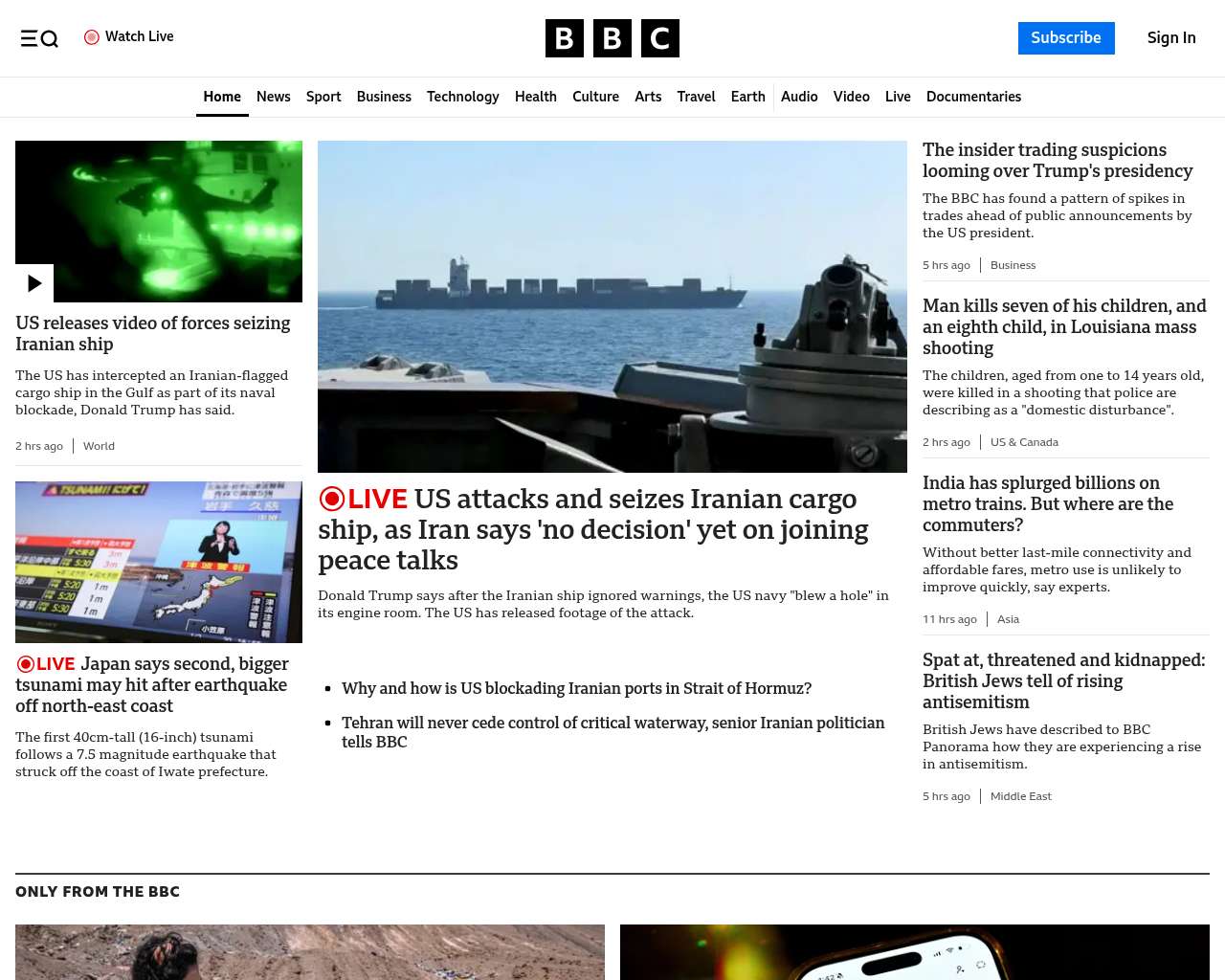Image resolution: width=1225 pixels, height=980 pixels.
Task: Open the Louisiana mass shooting headline
Action: pos(1064,326)
